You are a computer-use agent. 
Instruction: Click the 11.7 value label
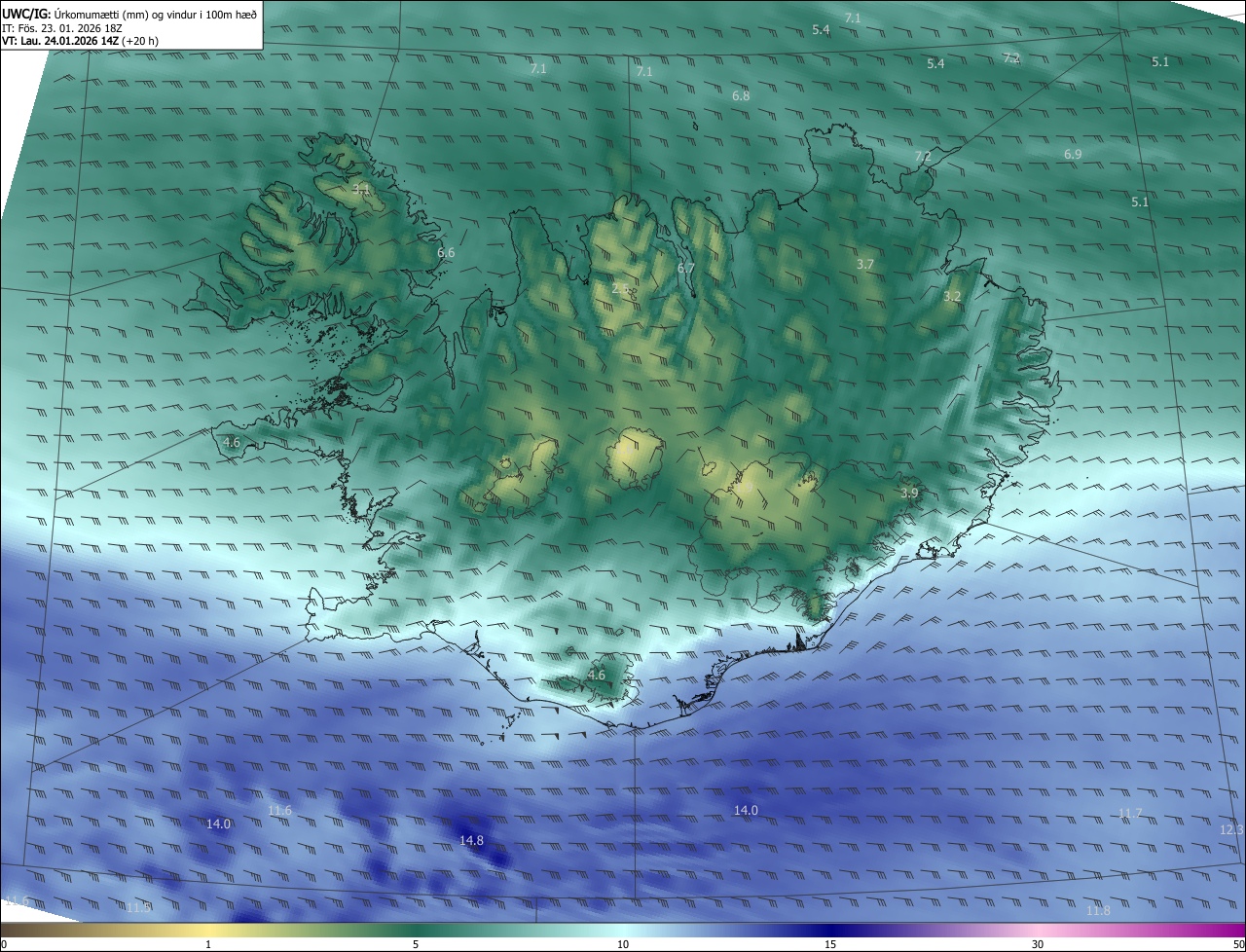point(1130,813)
